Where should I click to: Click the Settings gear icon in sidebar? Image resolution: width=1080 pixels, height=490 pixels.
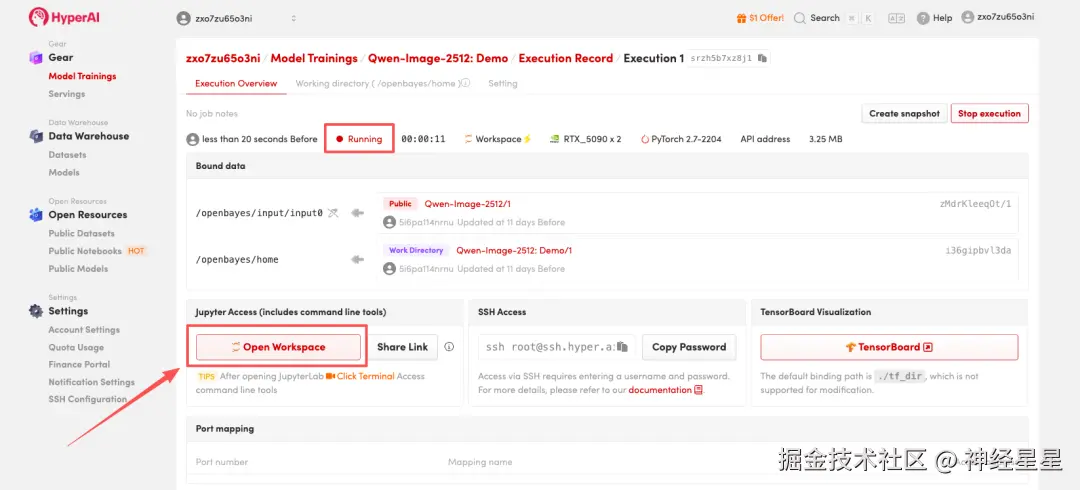pos(36,312)
